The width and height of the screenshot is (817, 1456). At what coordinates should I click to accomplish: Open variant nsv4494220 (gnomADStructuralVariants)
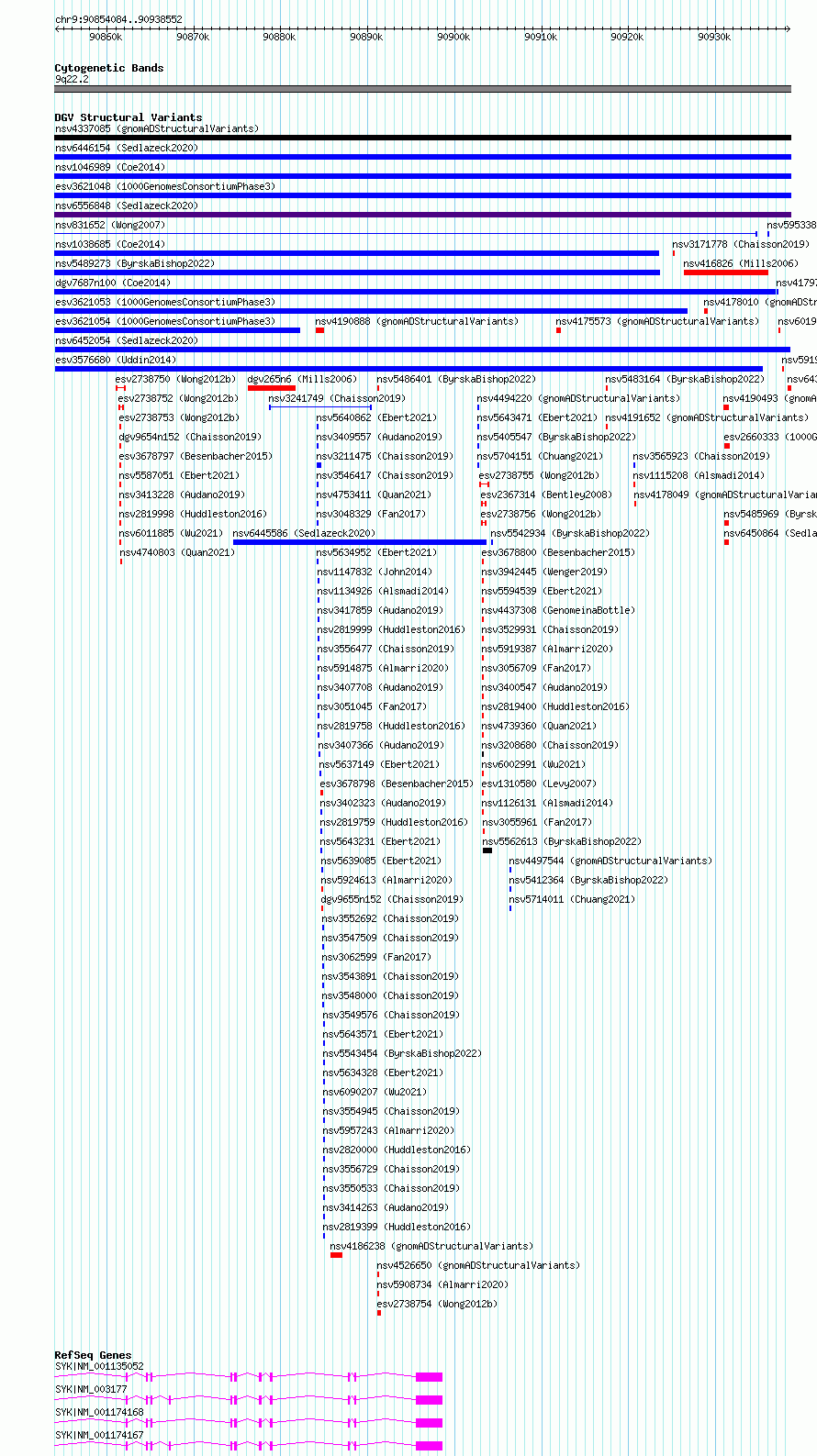tap(578, 398)
